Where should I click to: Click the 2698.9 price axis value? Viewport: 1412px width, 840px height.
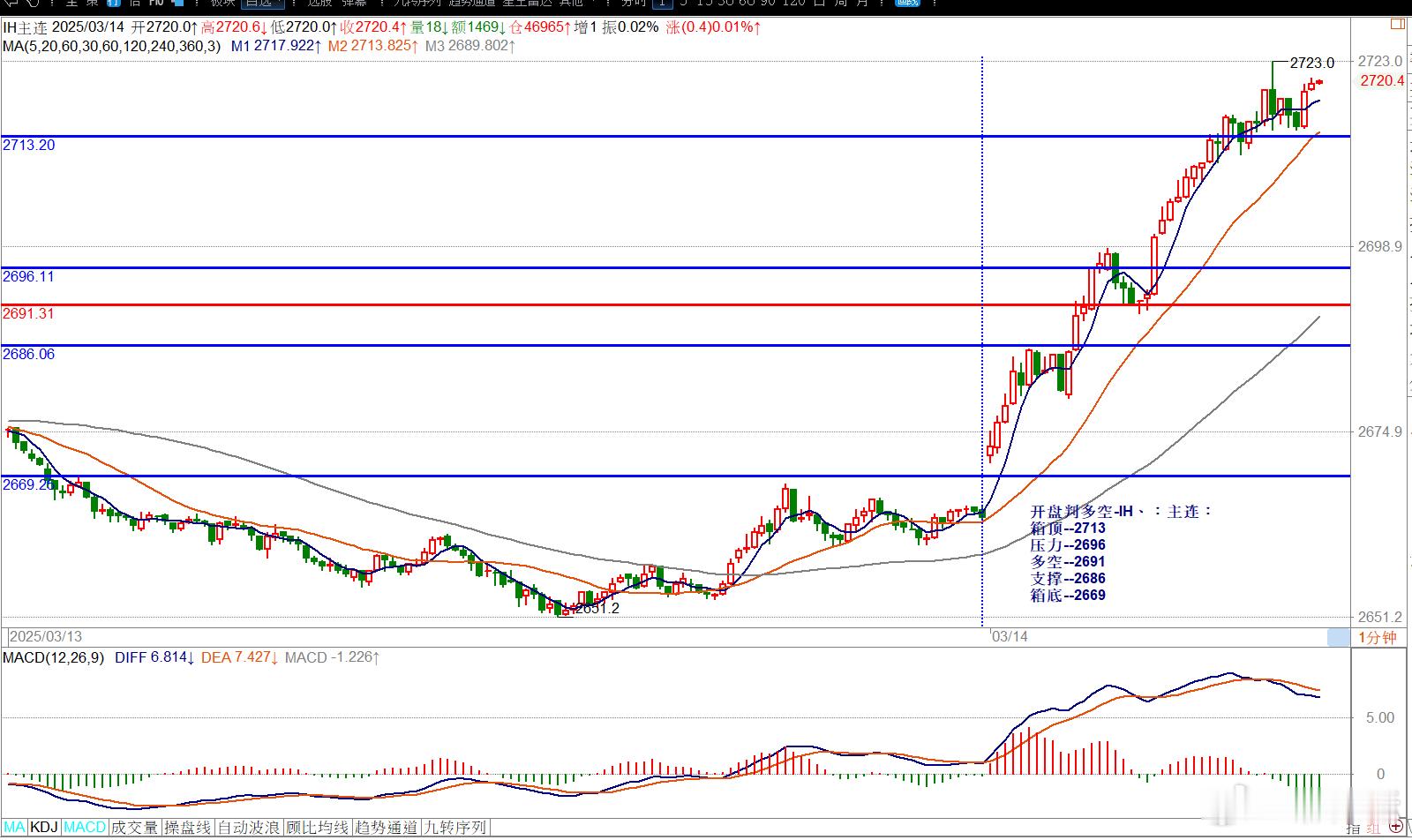(1380, 246)
